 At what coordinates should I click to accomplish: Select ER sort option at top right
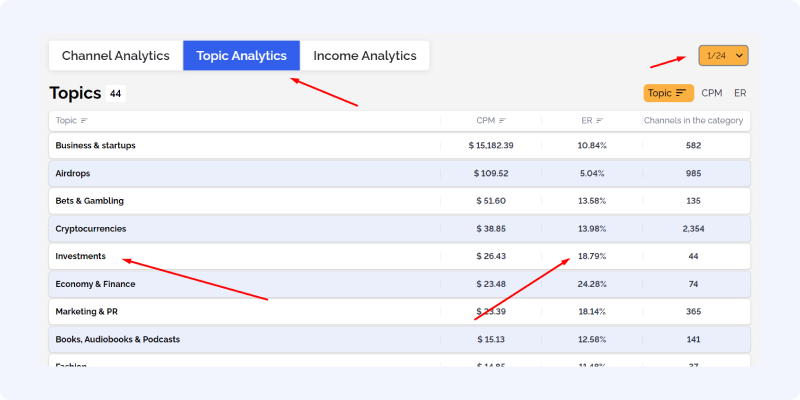tap(740, 93)
